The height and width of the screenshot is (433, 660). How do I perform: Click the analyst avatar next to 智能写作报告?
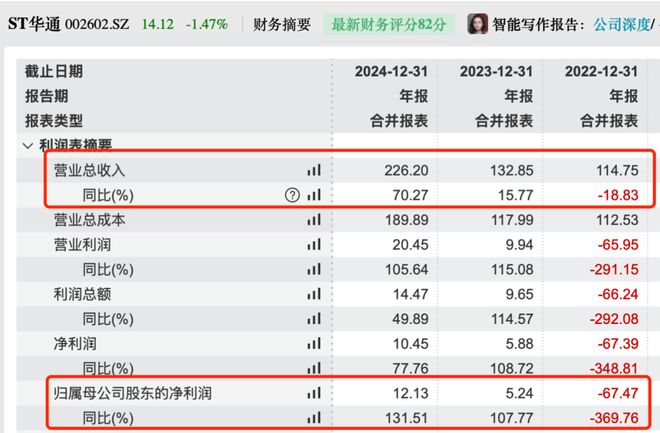(478, 24)
